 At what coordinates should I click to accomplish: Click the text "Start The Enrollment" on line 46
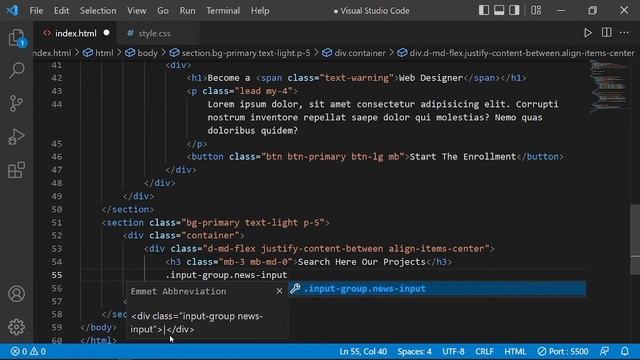click(462, 157)
